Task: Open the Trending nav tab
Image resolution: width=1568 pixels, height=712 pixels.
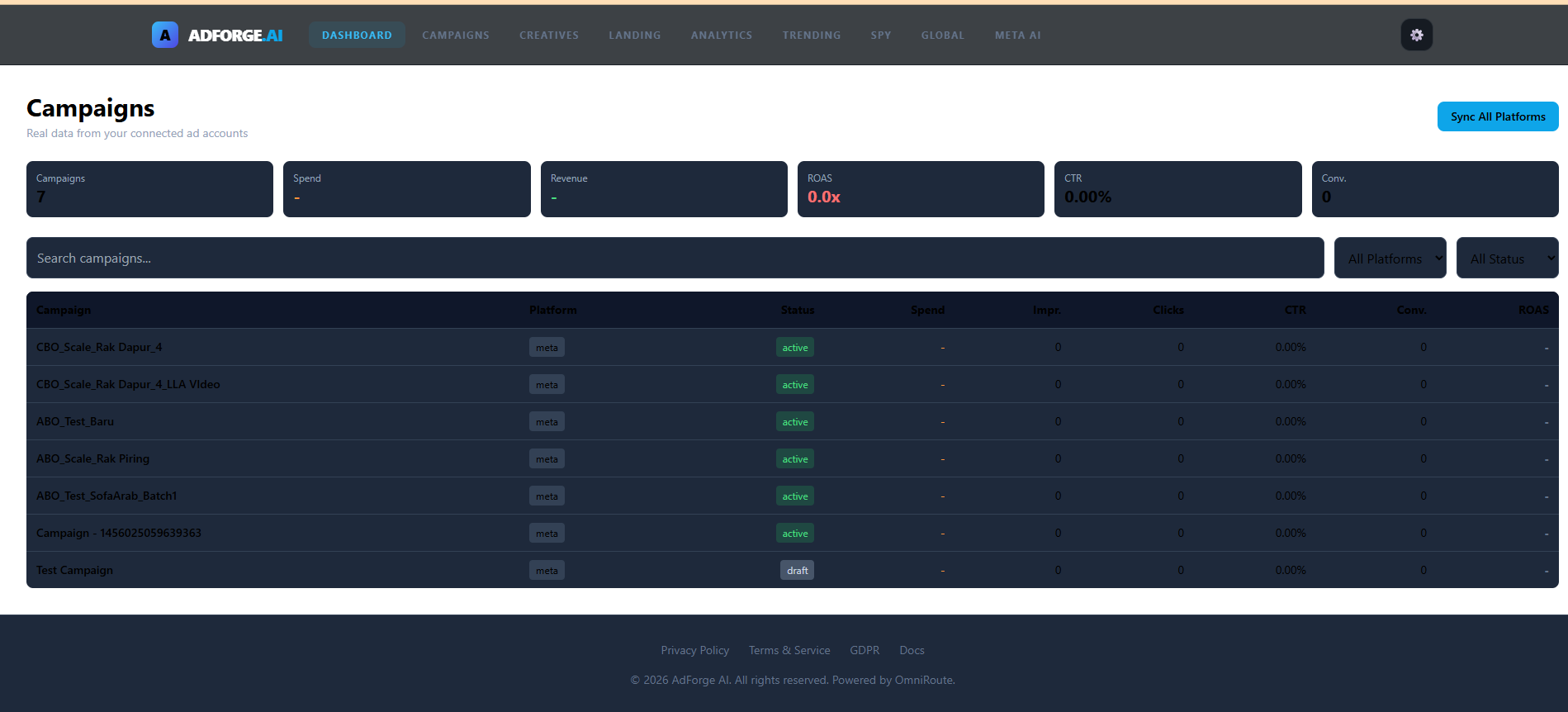Action: 812,35
